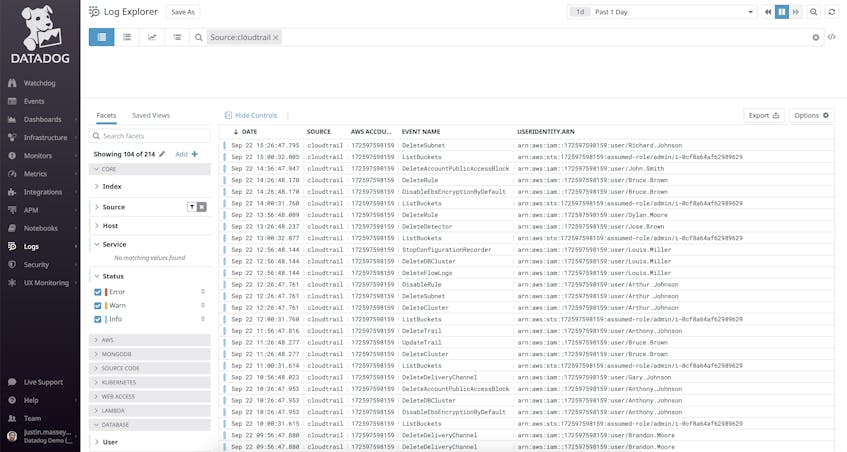847x452 pixels.
Task: Click the Export button
Action: [x=763, y=116]
